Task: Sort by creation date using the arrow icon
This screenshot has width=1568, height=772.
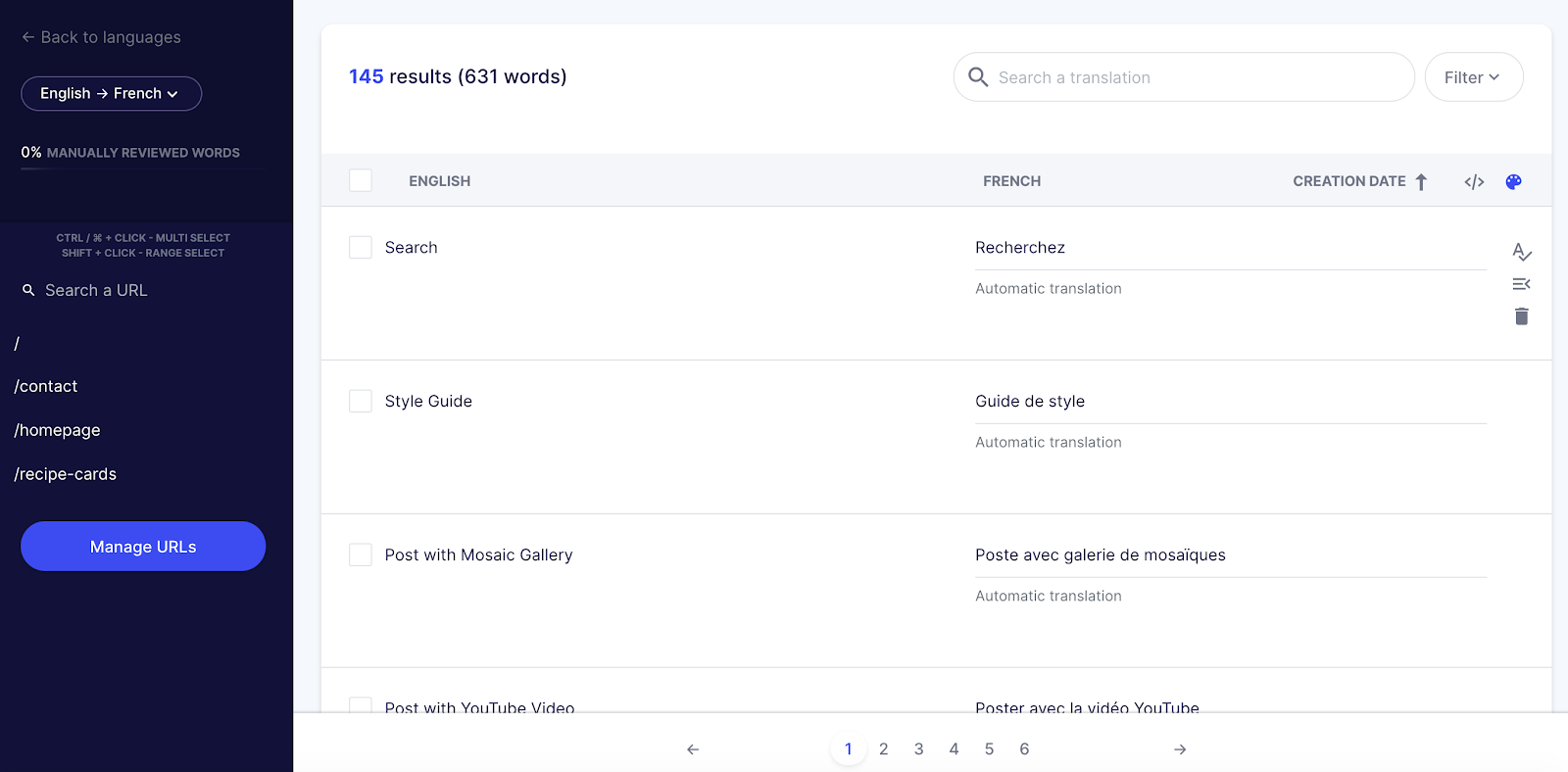Action: [x=1421, y=181]
